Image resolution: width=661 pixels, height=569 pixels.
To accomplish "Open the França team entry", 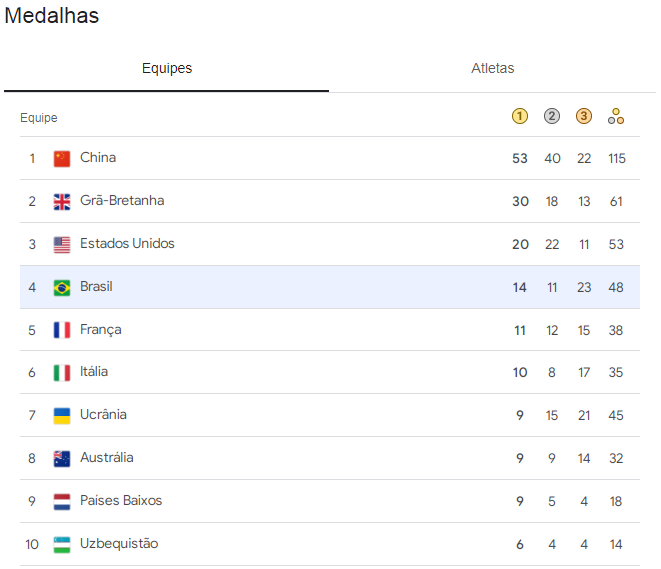I will tap(330, 330).
